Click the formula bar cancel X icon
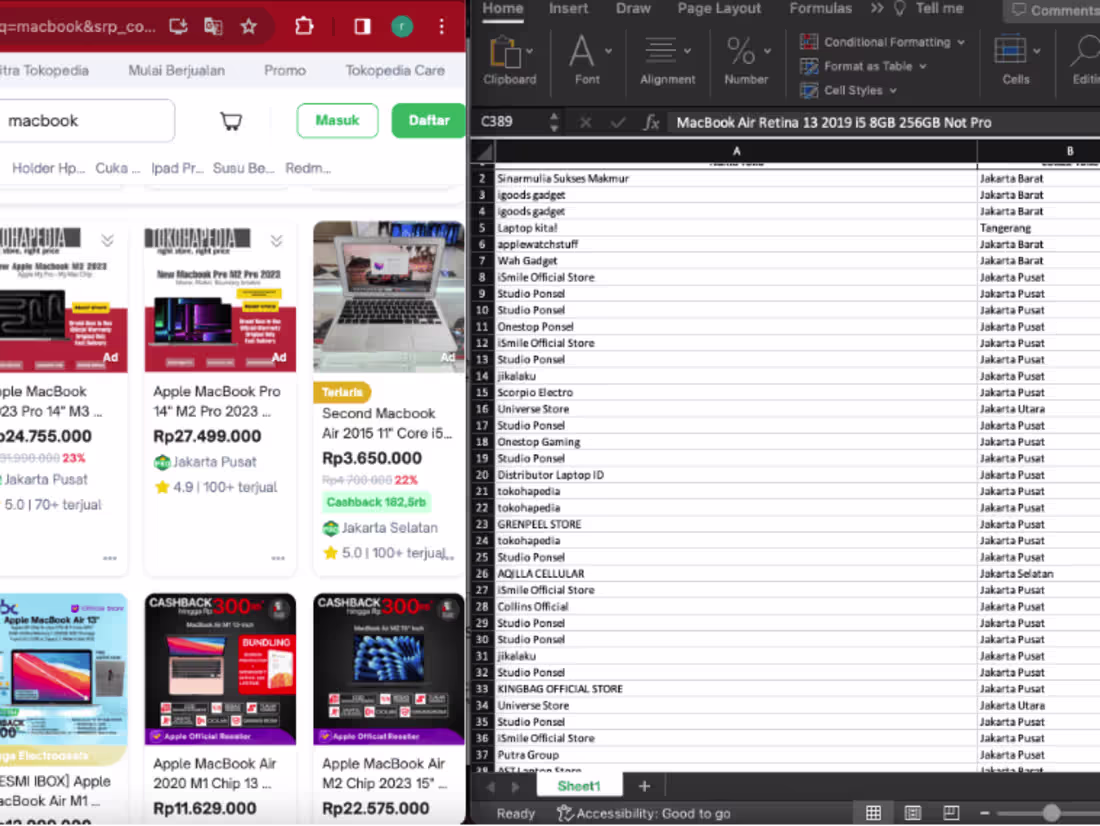This screenshot has width=1100, height=826. pos(585,123)
